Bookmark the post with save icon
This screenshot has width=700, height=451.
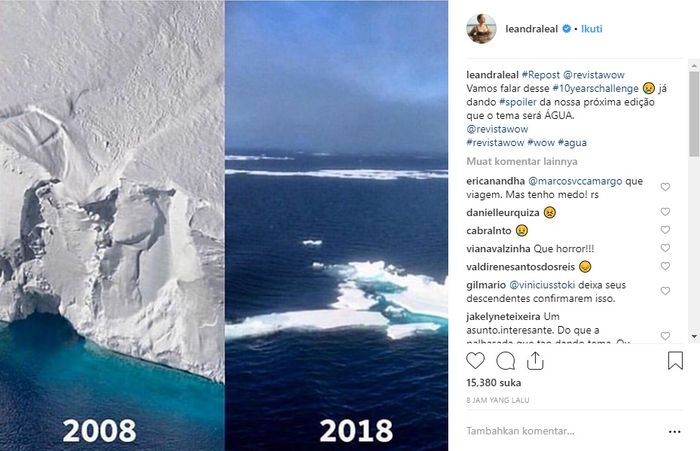[675, 361]
